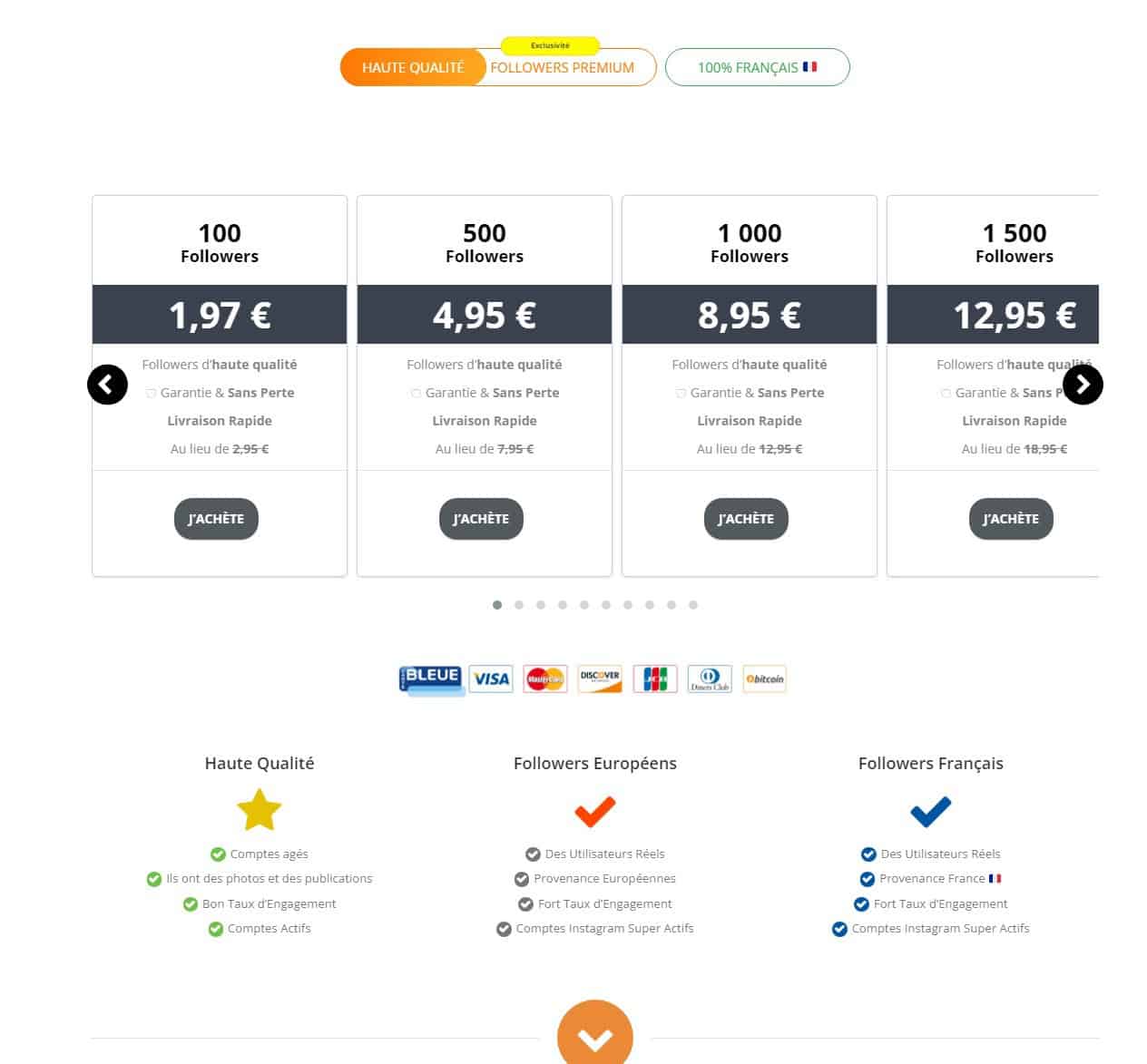Select the VISA payment icon

pyautogui.click(x=491, y=678)
